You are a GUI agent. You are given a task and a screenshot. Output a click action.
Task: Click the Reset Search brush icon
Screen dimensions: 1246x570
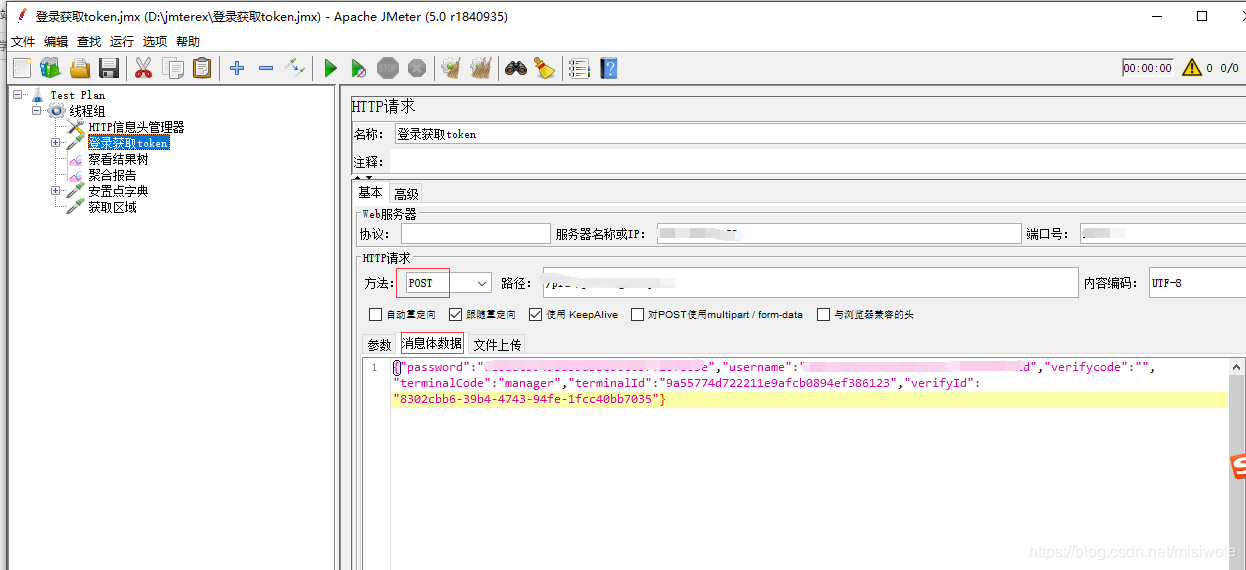544,68
